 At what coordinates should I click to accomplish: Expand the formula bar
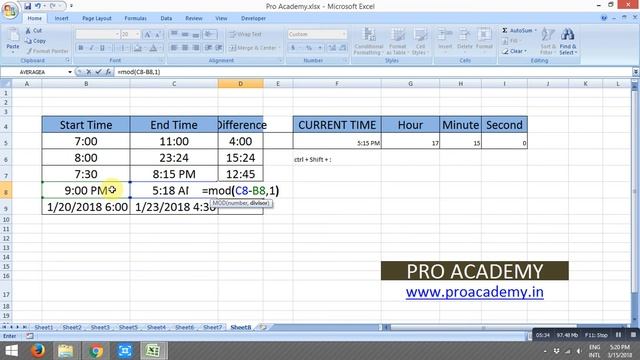(x=636, y=72)
